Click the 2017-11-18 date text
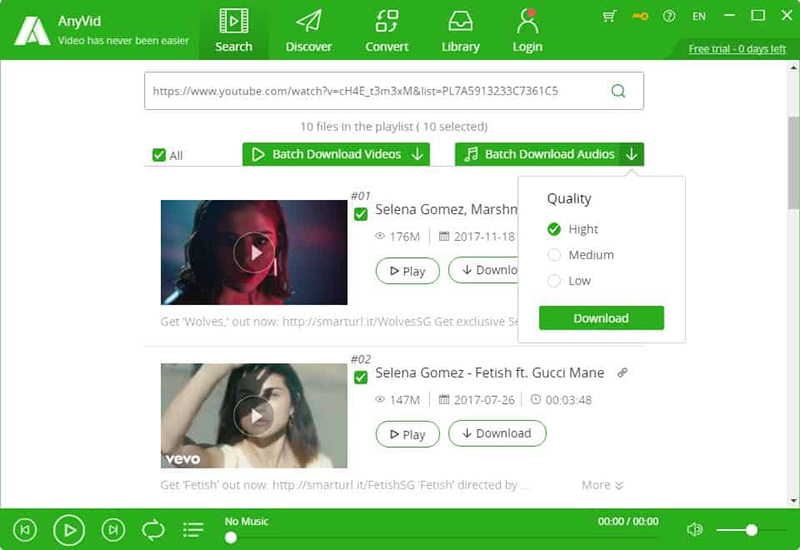 [x=484, y=237]
